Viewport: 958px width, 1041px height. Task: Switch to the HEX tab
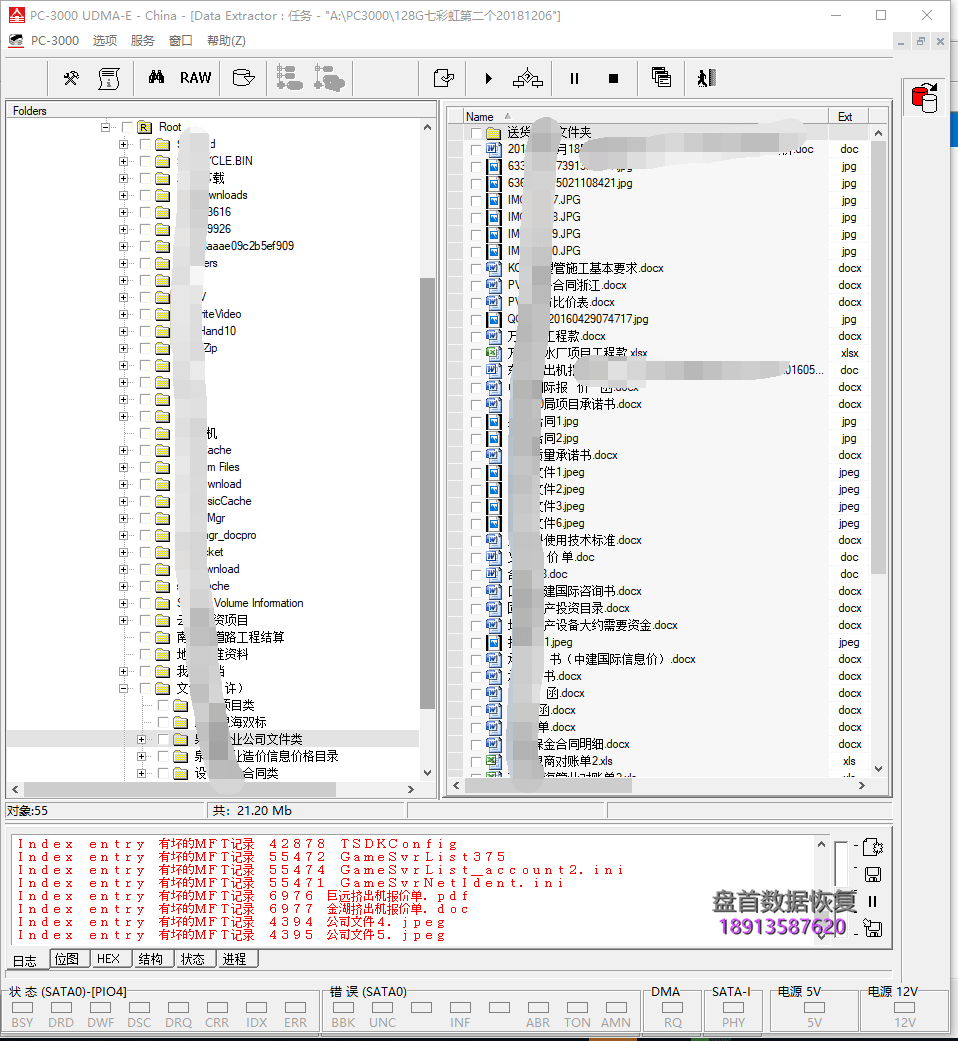108,959
